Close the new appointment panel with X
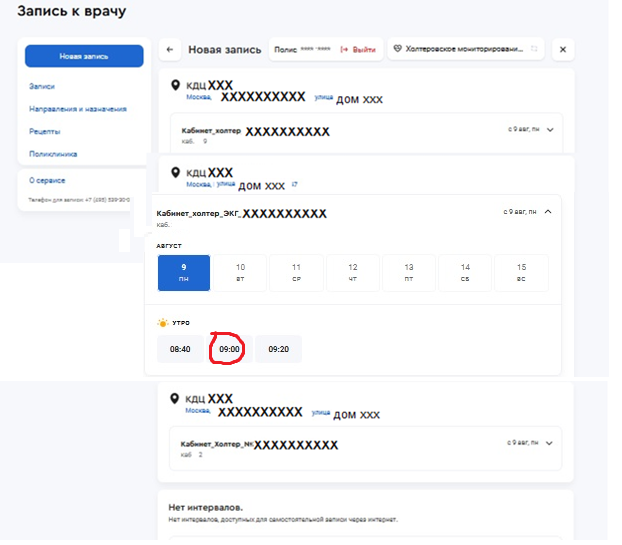 tap(562, 50)
